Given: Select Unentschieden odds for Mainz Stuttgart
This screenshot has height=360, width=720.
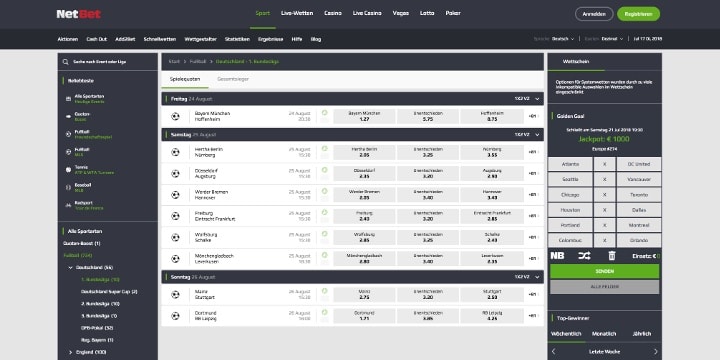Looking at the screenshot, I should (428, 294).
